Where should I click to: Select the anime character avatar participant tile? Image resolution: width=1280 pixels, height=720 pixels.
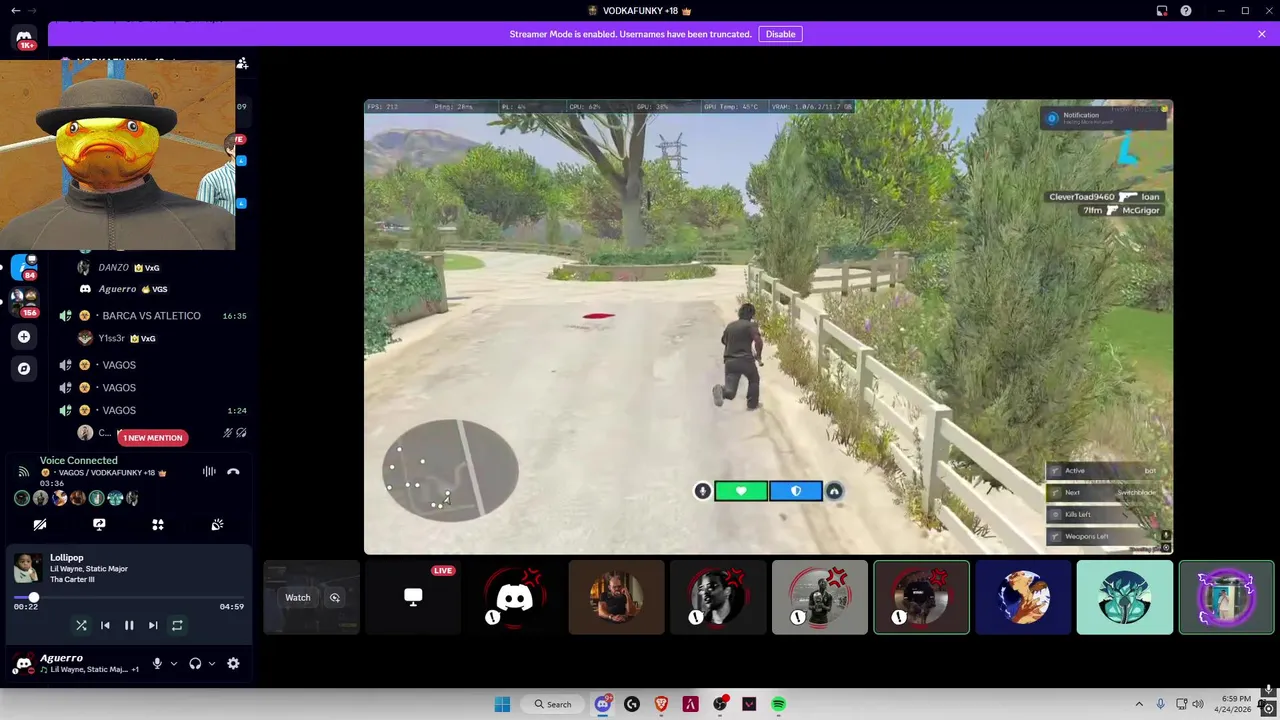(1023, 598)
